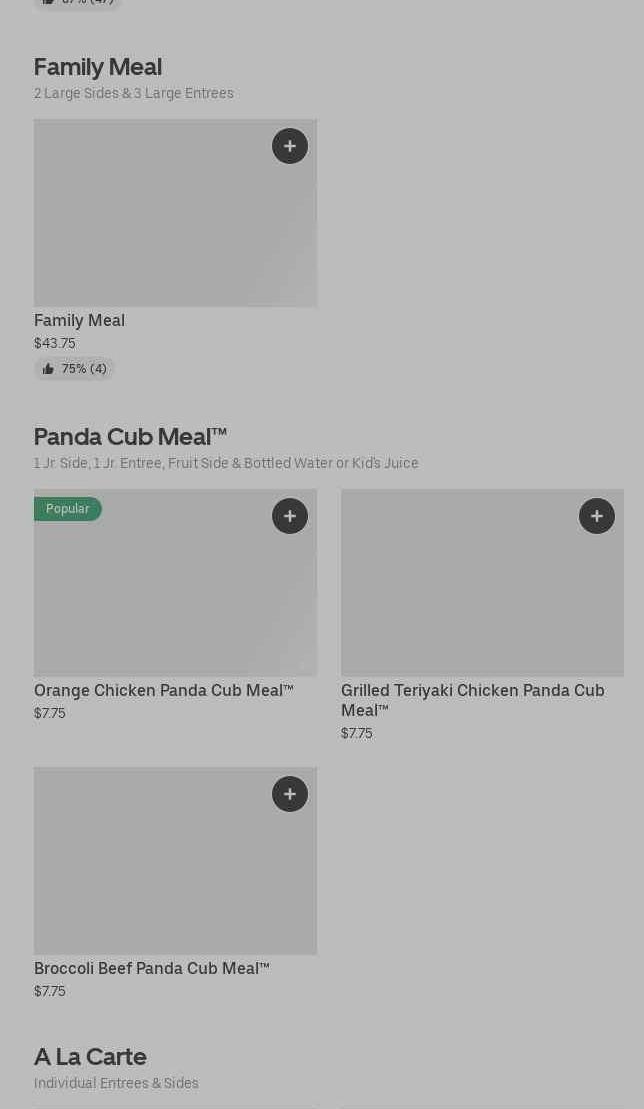
Task: Click the Family Meal item name
Action: 79,321
